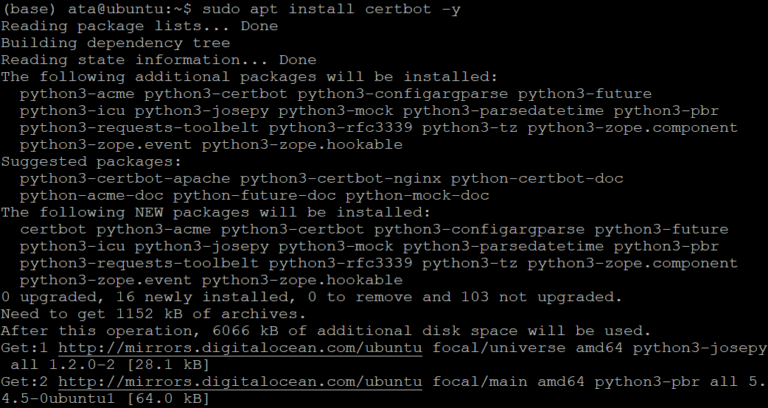
Task: Click 'Reading package lists... Done' line
Action: tap(140, 26)
